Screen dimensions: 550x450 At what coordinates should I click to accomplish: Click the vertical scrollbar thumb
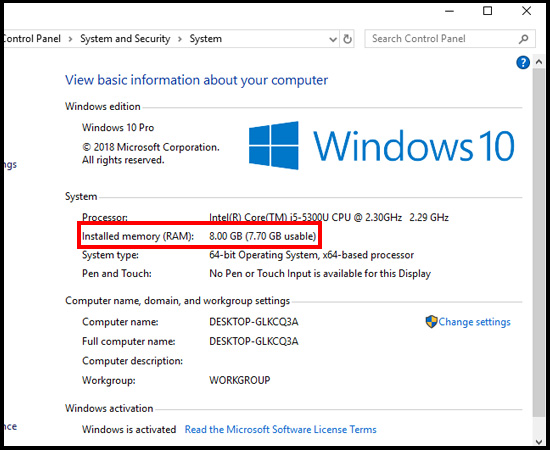(x=539, y=242)
